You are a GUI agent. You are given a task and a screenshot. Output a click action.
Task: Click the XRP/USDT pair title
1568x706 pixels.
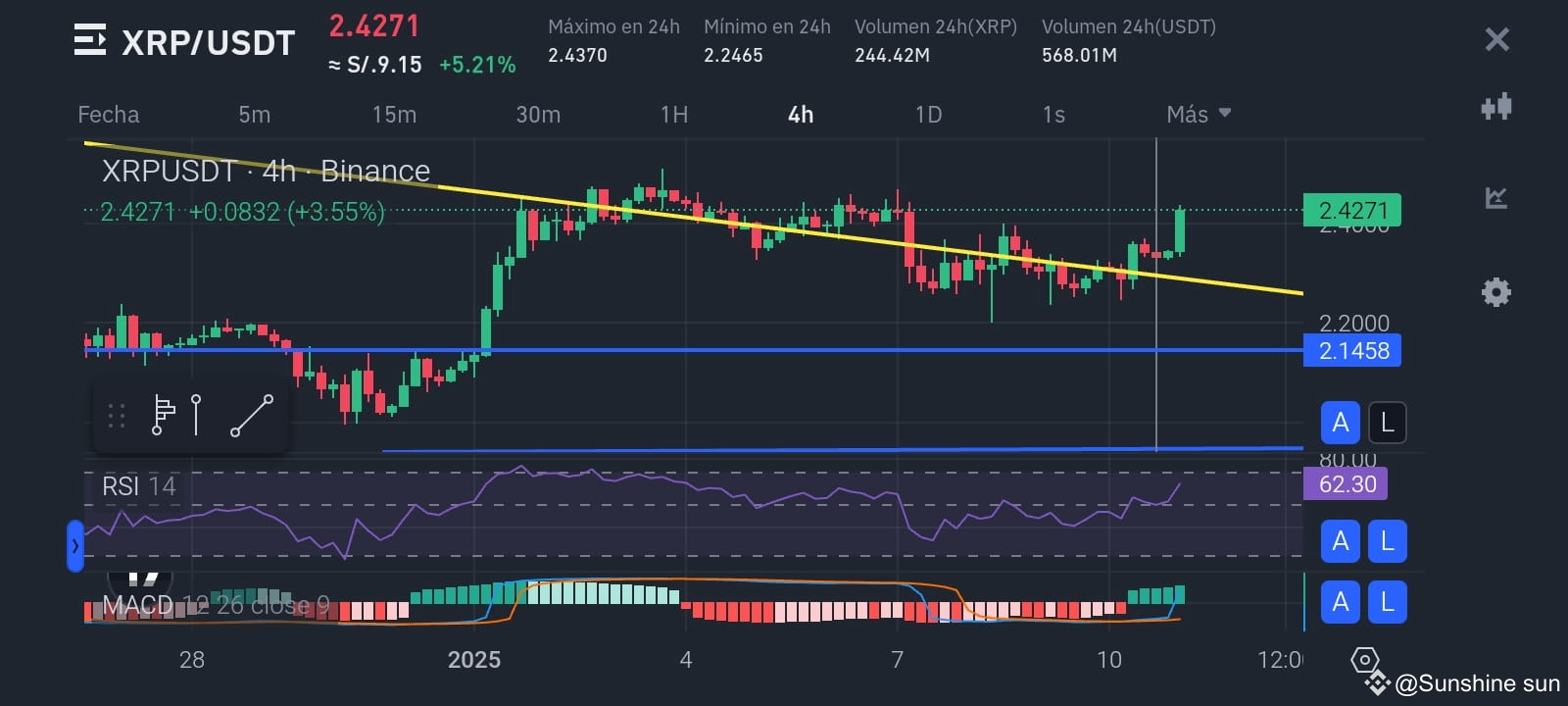click(208, 42)
